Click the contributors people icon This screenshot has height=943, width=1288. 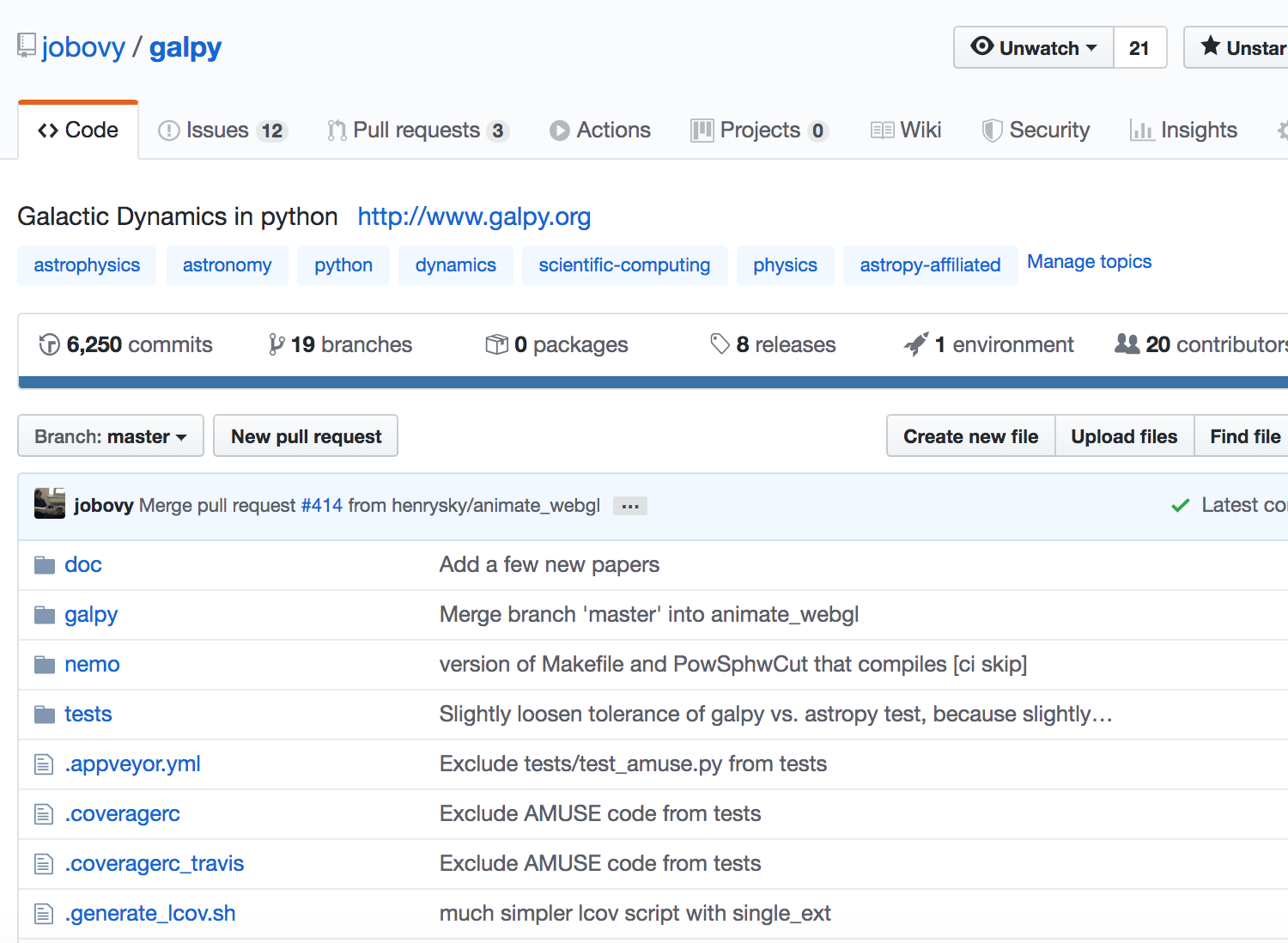coord(1127,344)
